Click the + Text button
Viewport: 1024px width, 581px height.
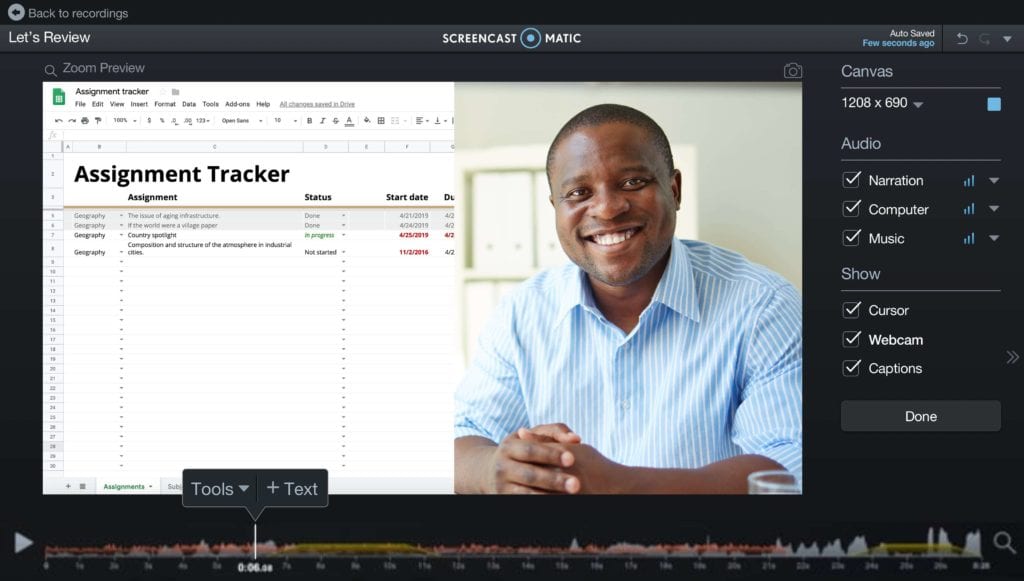point(293,488)
